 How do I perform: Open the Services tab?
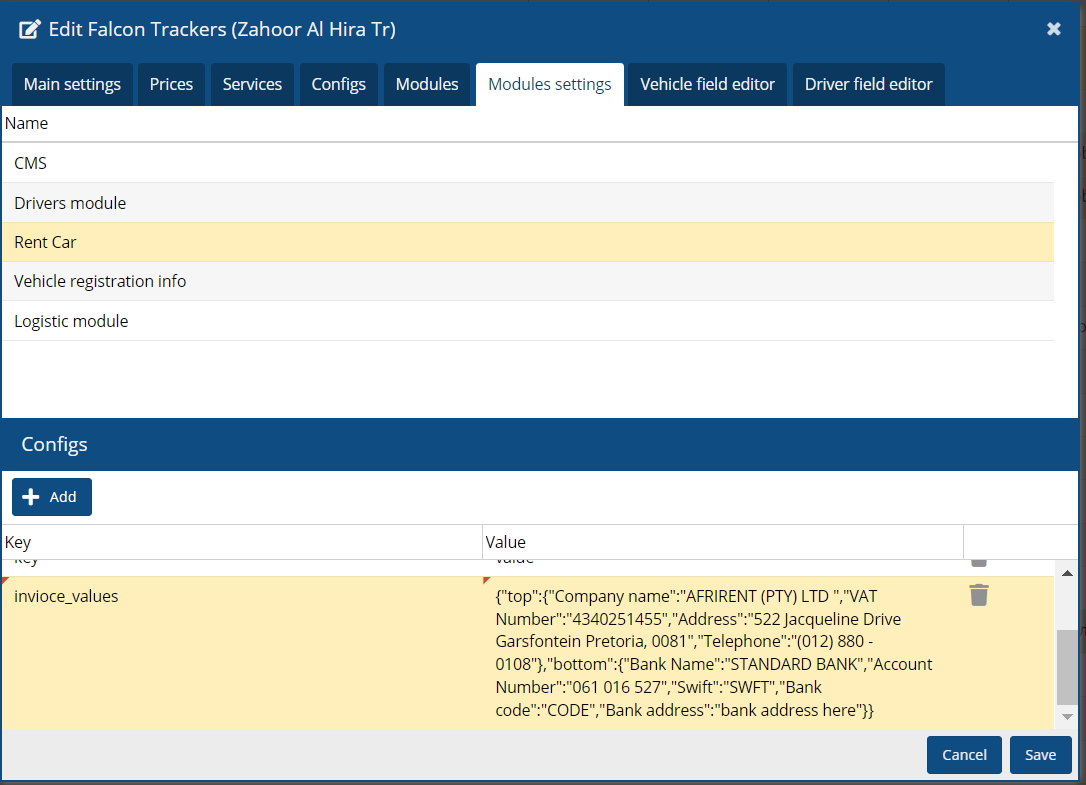252,85
